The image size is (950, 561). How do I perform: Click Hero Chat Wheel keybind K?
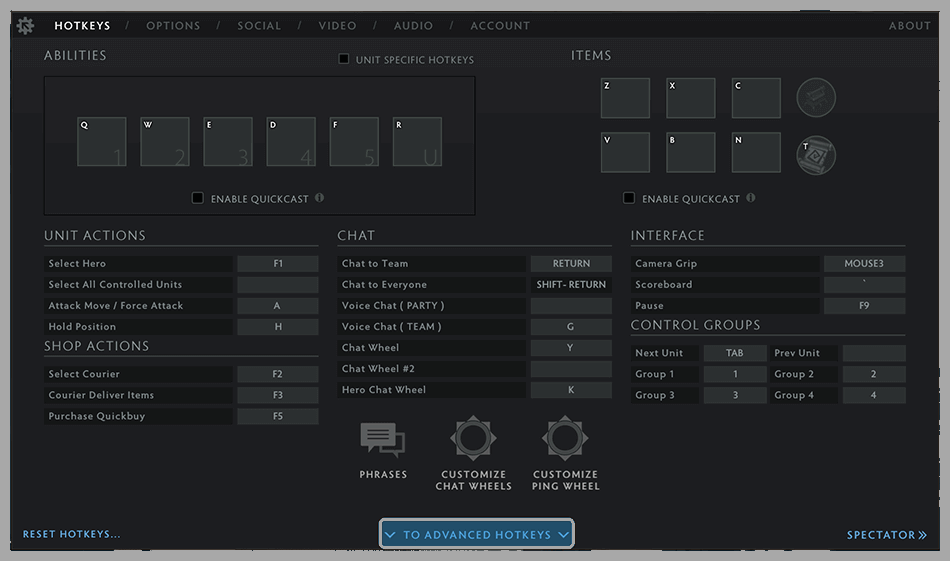[571, 390]
